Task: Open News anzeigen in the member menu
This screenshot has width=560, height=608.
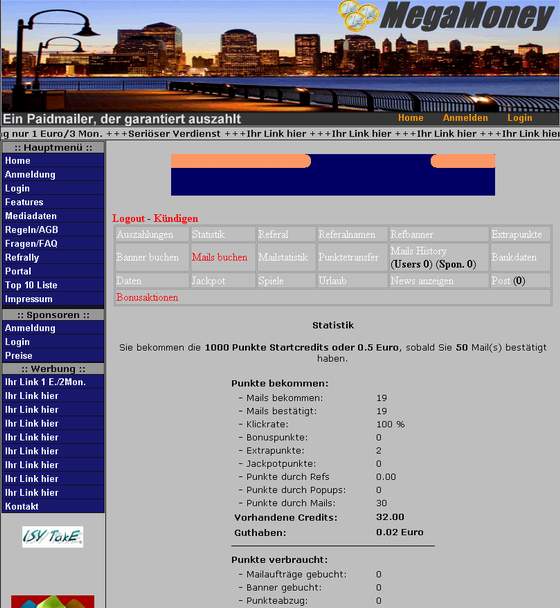Action: click(x=422, y=281)
